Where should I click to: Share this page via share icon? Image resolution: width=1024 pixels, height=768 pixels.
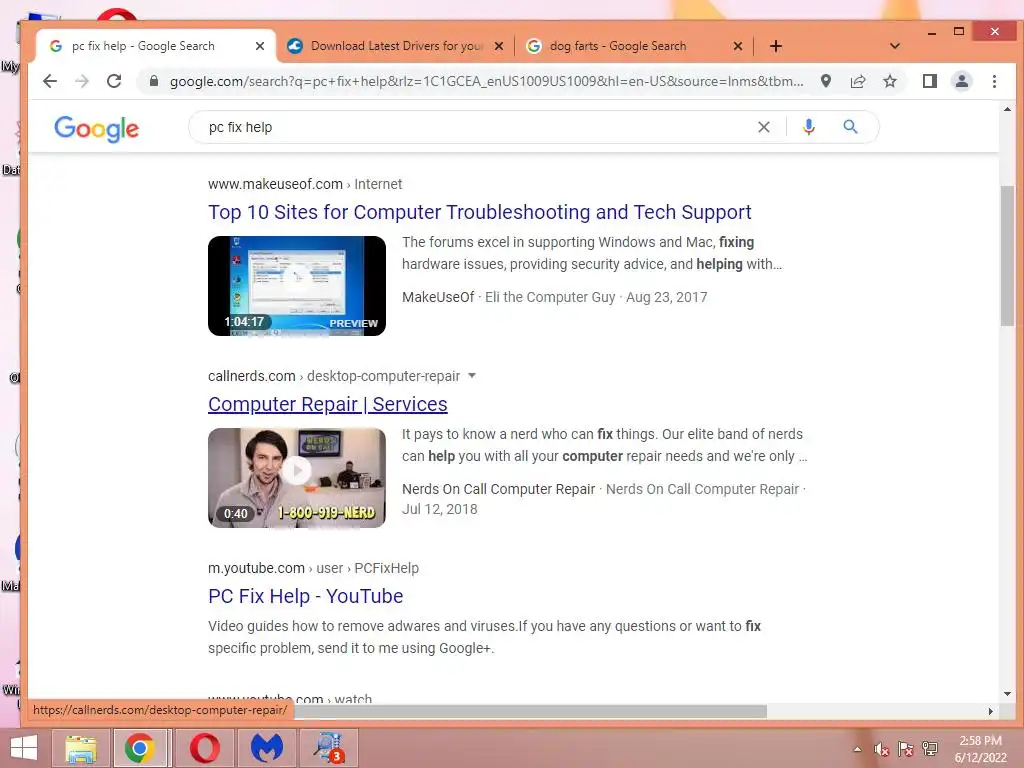coord(857,81)
